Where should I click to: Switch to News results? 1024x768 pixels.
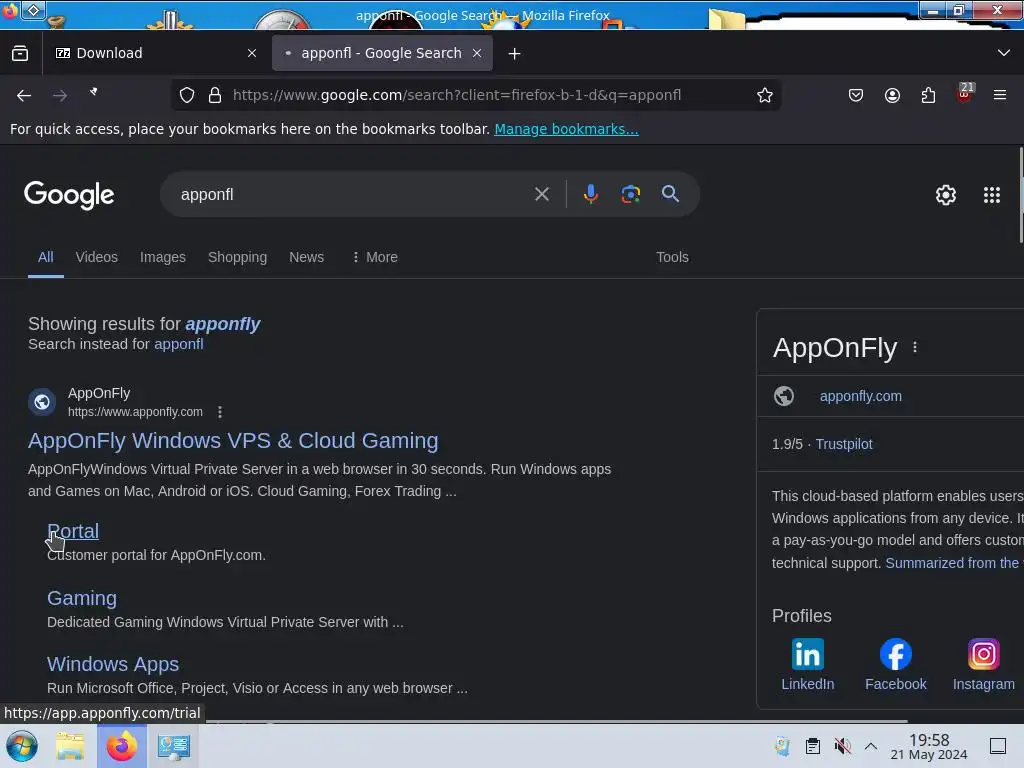point(306,257)
